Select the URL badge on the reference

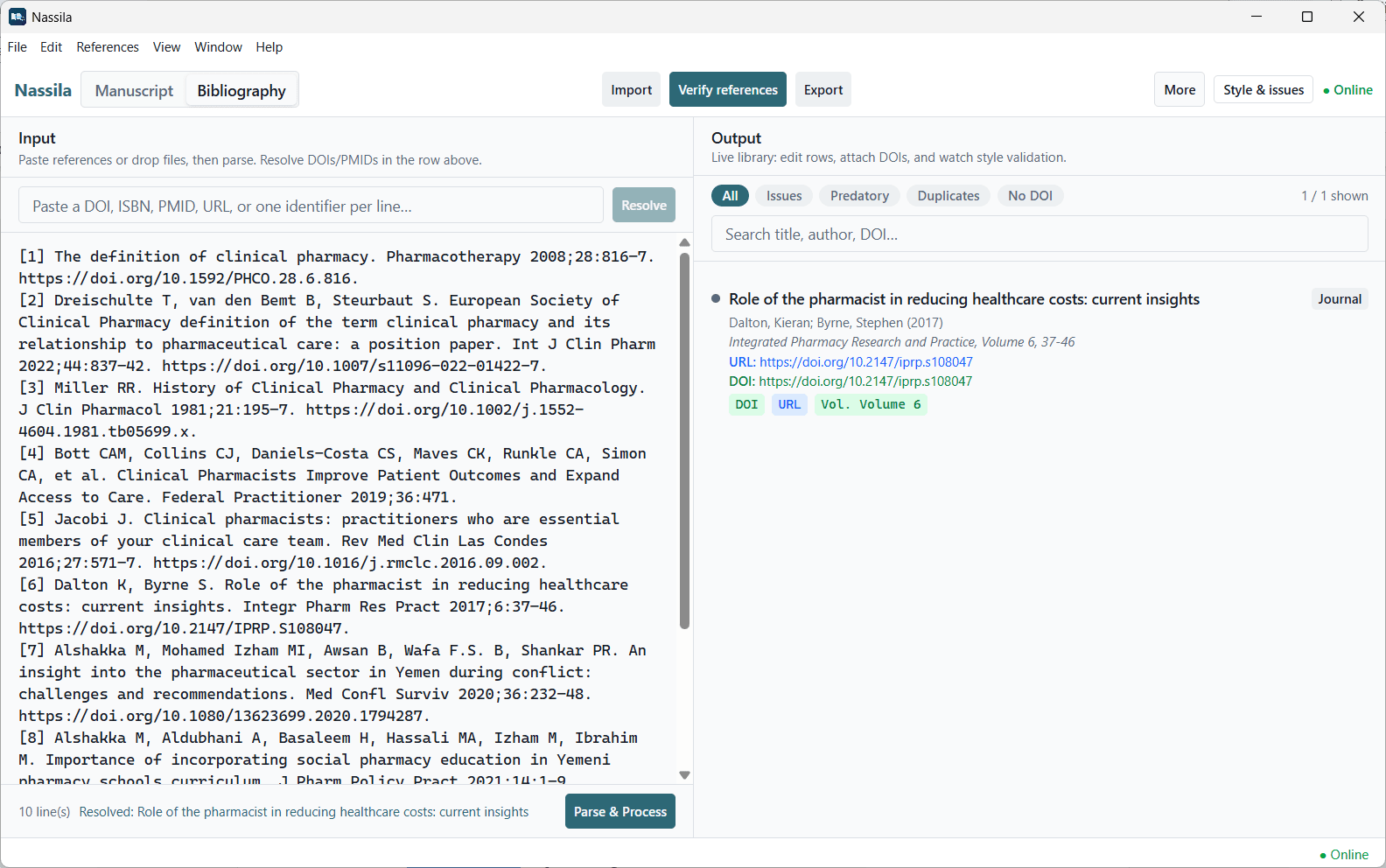(x=789, y=404)
